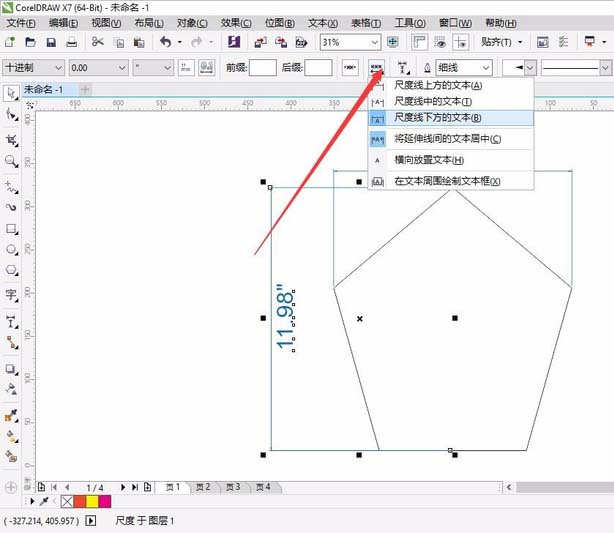Pick the magenta color swatch
The image size is (614, 533).
pos(105,501)
